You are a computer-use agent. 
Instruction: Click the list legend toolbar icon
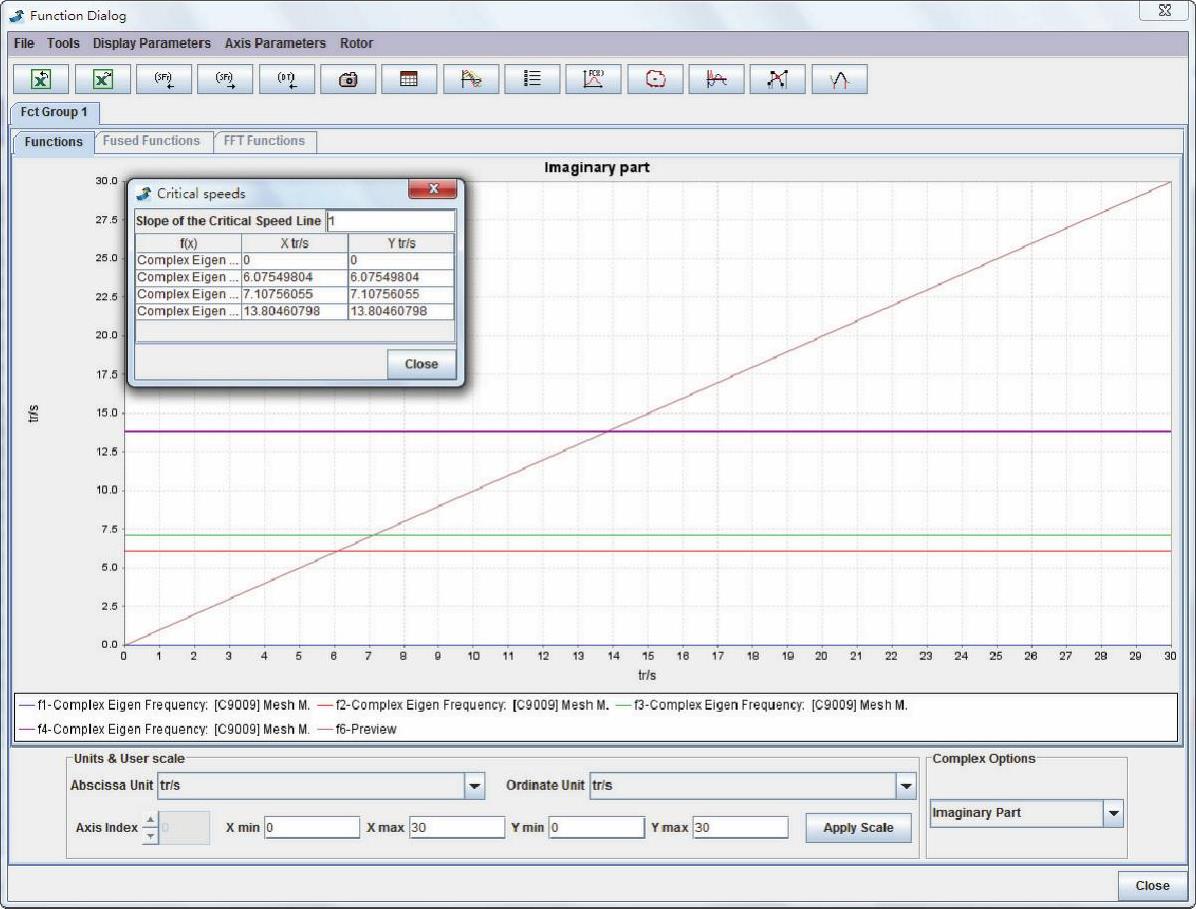coord(533,80)
